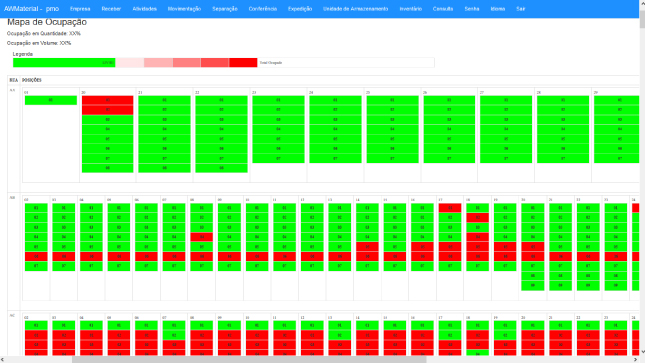Image resolution: width=645 pixels, height=363 pixels.
Task: Click the solid red legend swatch
Action: click(243, 63)
